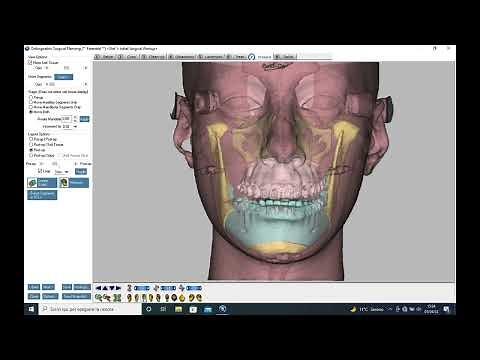Pan view up with up arrow icon
The image size is (480, 360).
(x=105, y=288)
